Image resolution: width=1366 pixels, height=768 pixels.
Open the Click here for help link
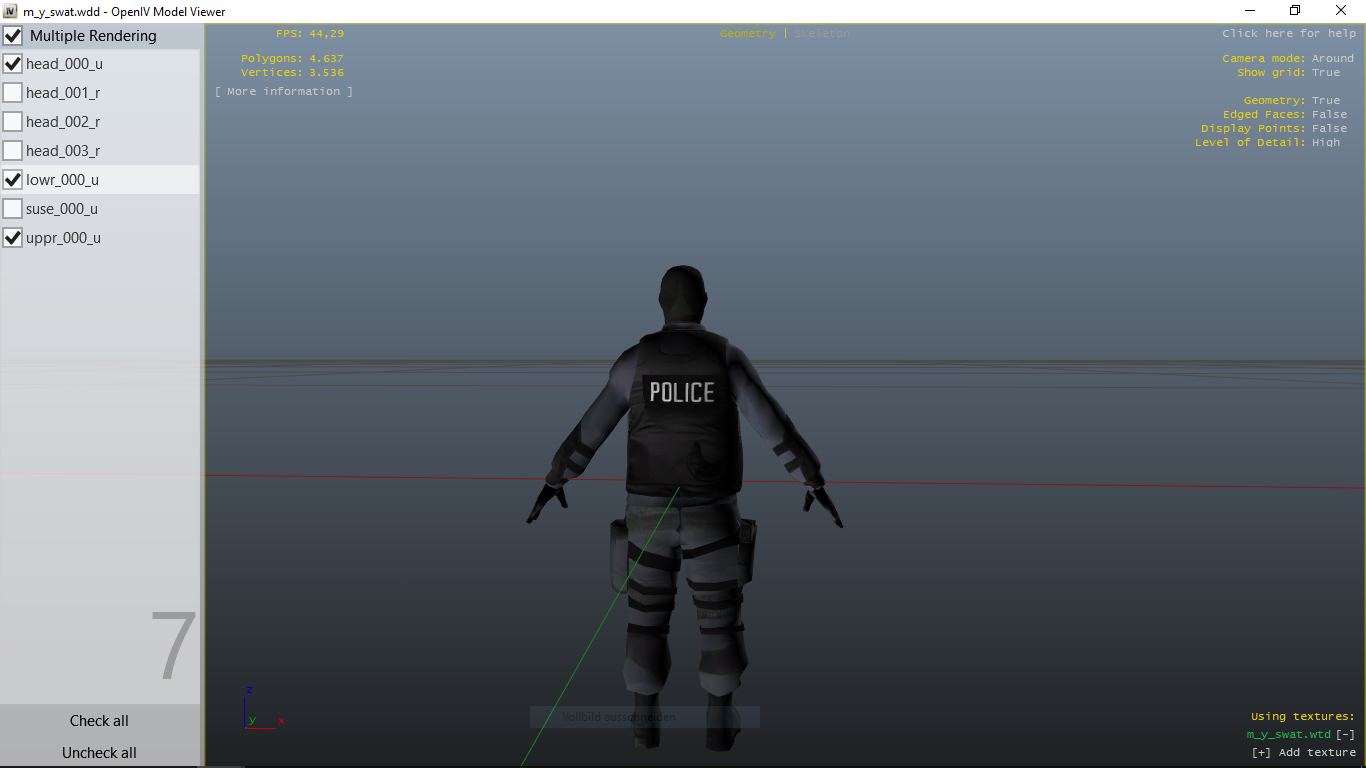click(1288, 33)
